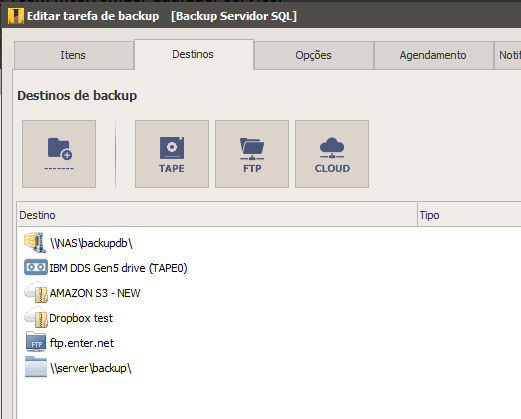This screenshot has height=419, width=521.
Task: Go to the Agendamento tab
Action: [x=433, y=55]
